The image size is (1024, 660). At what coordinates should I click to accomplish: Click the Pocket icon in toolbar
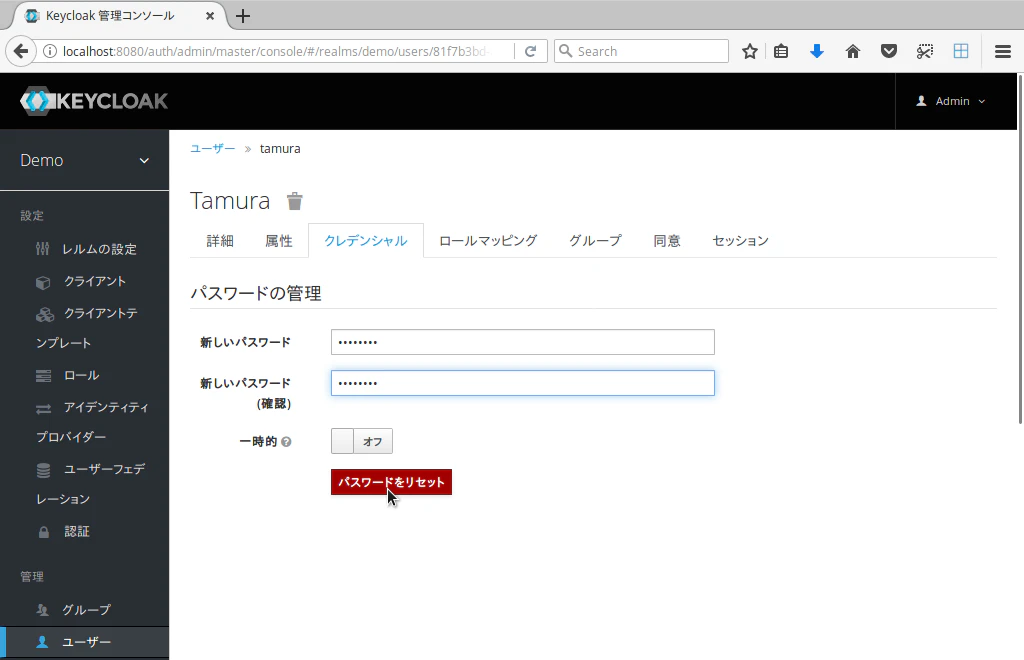click(889, 51)
